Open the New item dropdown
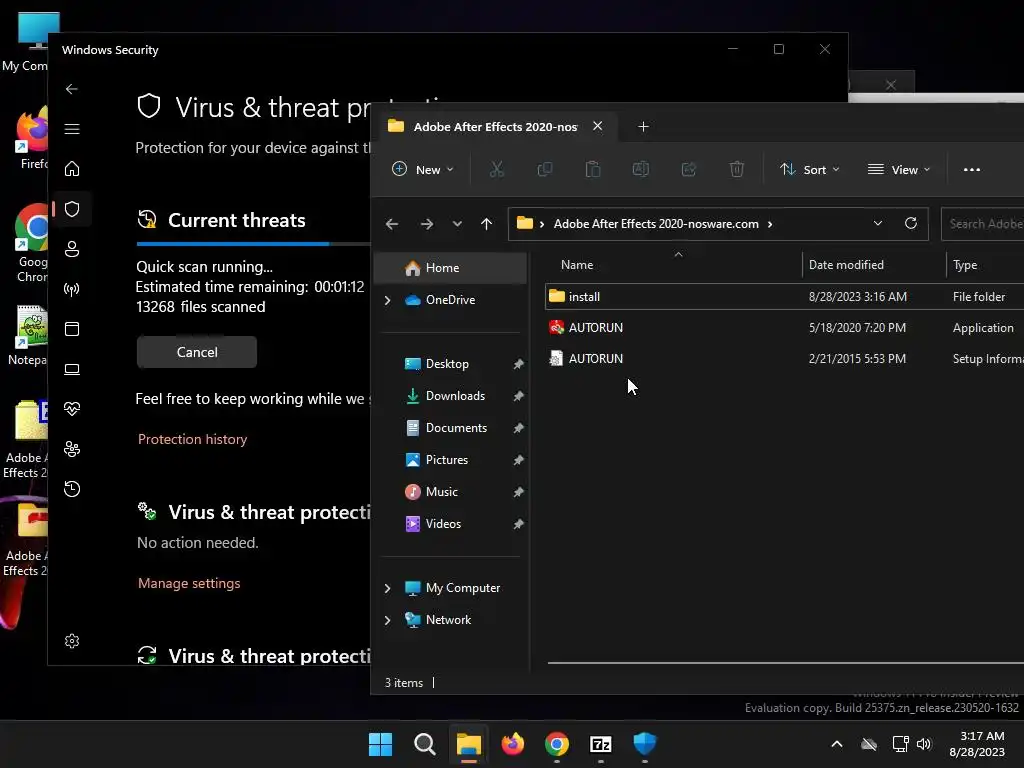The image size is (1024, 768). click(423, 170)
